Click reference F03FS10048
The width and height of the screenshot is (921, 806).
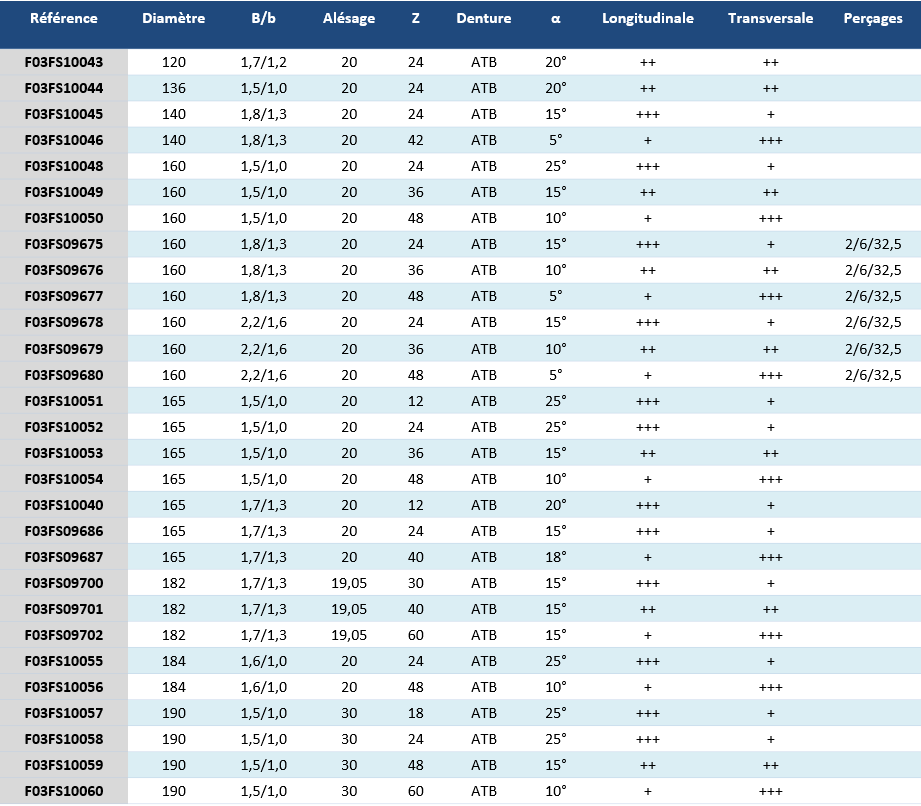tap(63, 166)
